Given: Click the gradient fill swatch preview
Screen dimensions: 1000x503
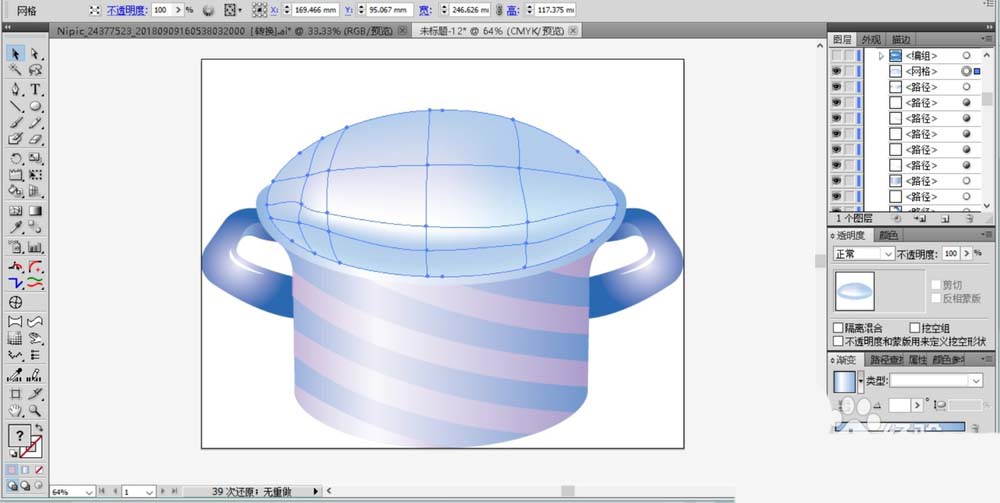Looking at the screenshot, I should click(x=845, y=381).
